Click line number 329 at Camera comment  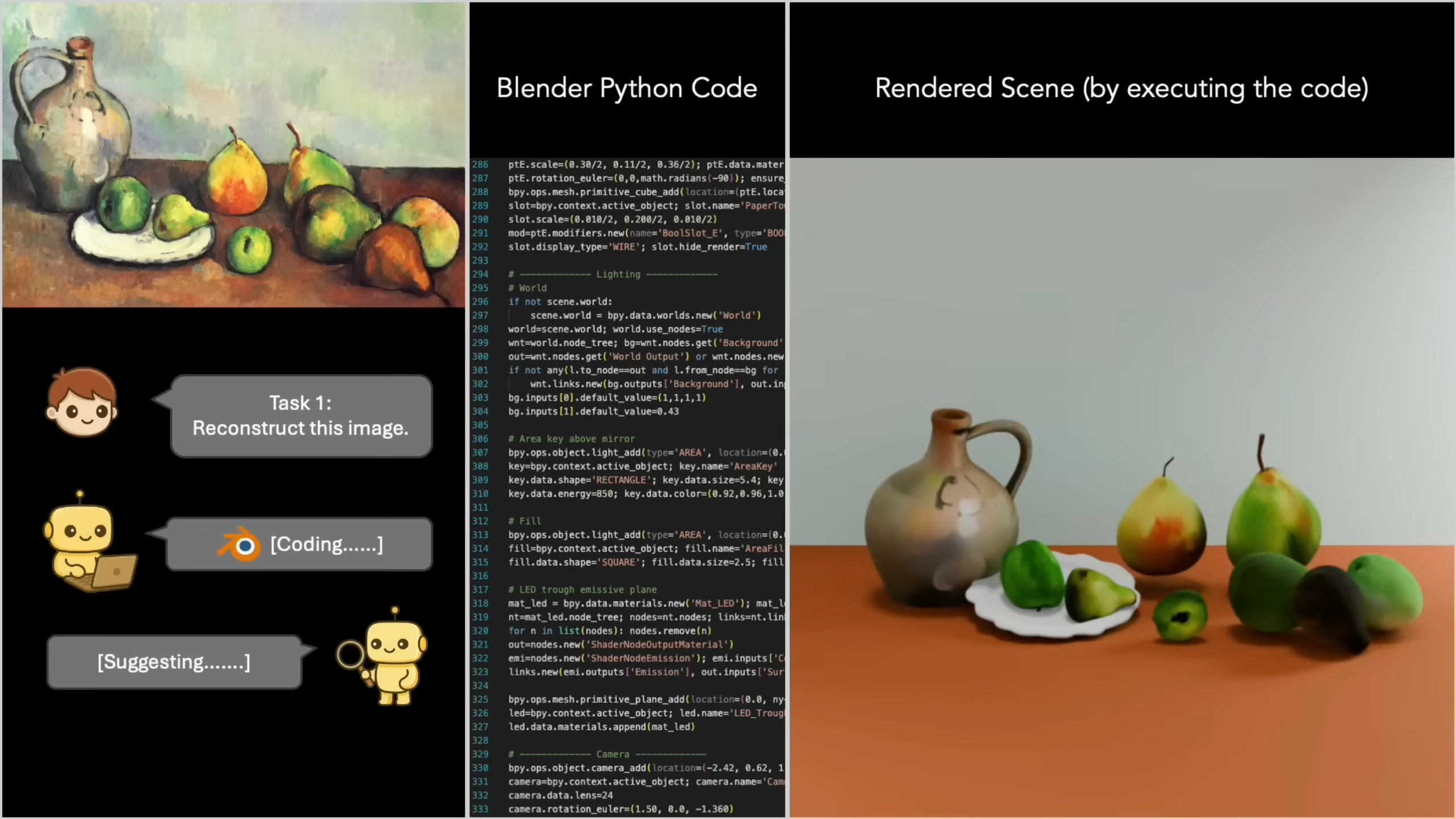point(480,754)
